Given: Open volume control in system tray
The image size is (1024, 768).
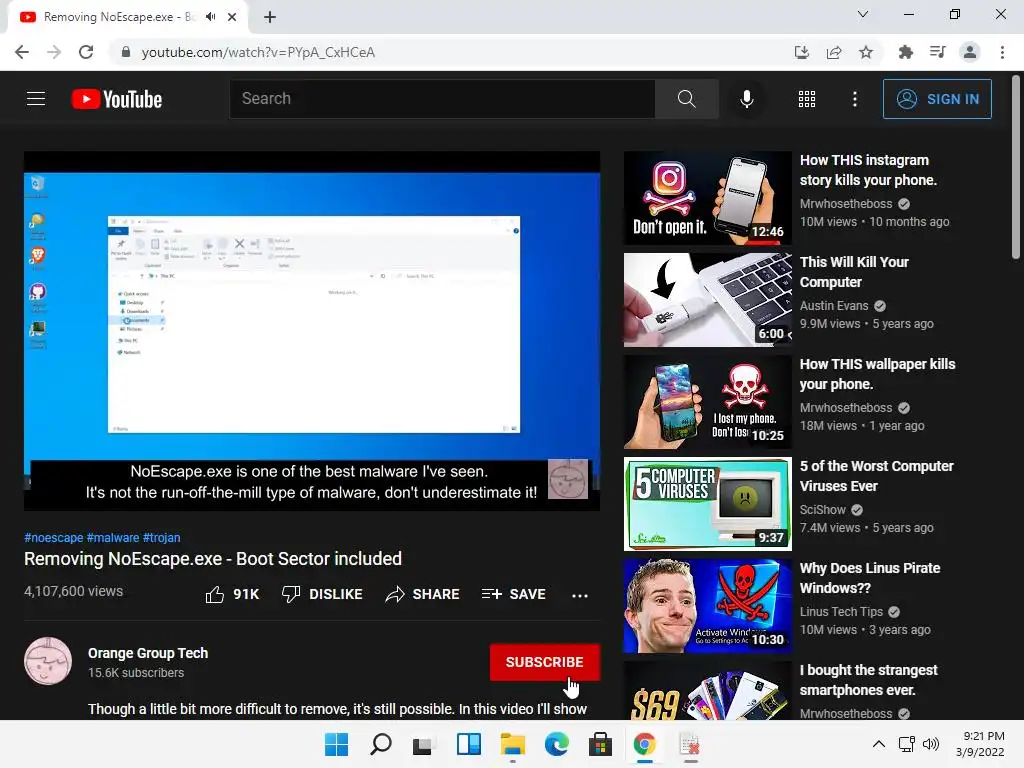Looking at the screenshot, I should click(931, 744).
